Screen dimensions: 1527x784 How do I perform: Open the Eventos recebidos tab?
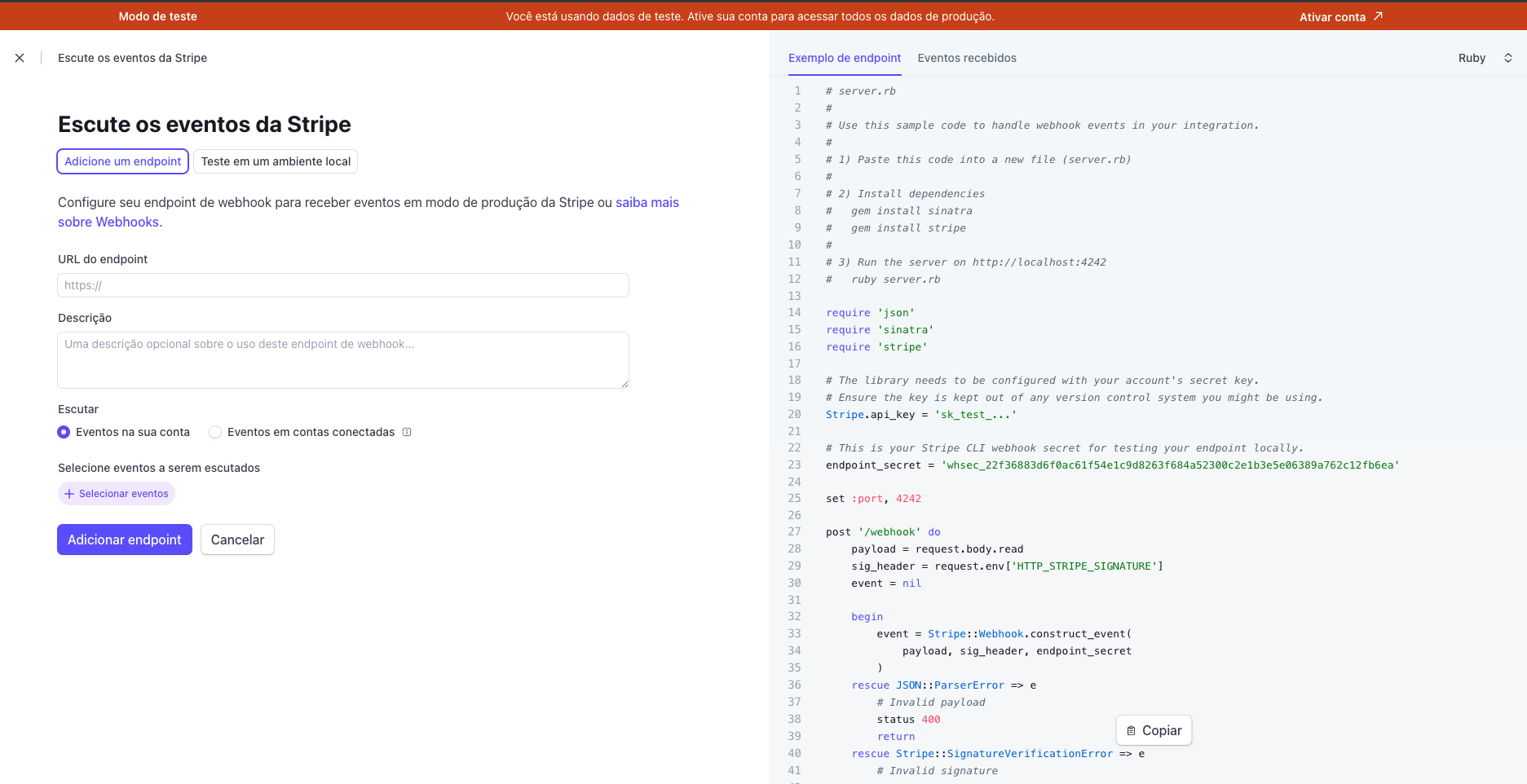967,58
